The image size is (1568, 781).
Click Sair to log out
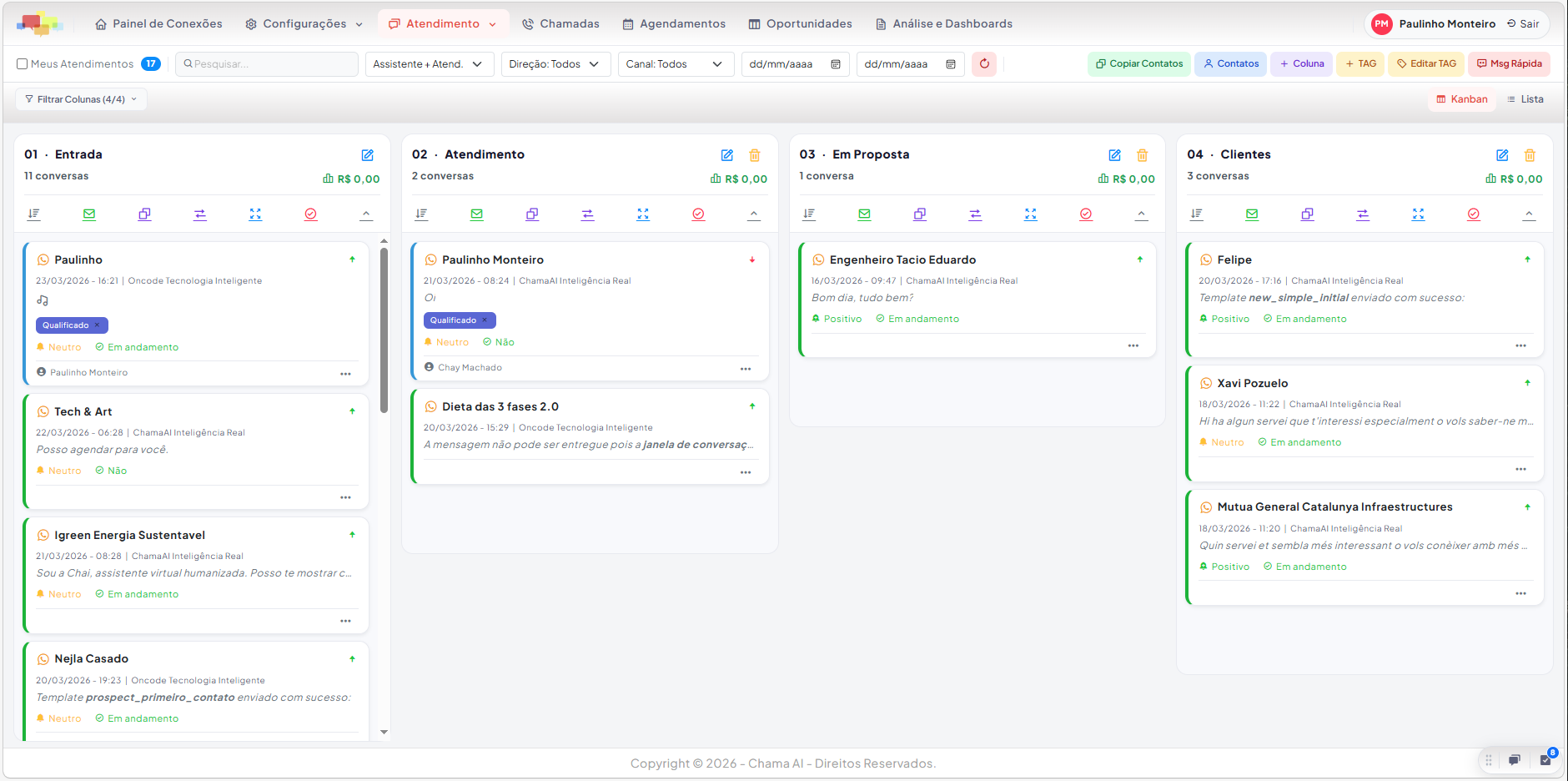[1523, 24]
